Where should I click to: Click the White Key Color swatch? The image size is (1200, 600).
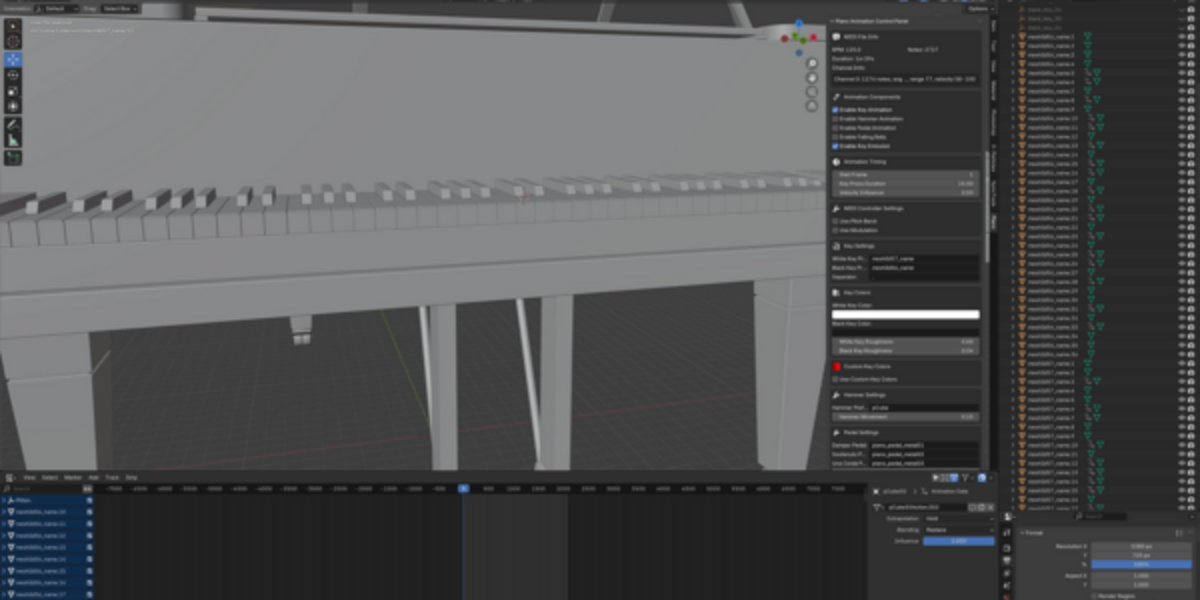click(906, 315)
